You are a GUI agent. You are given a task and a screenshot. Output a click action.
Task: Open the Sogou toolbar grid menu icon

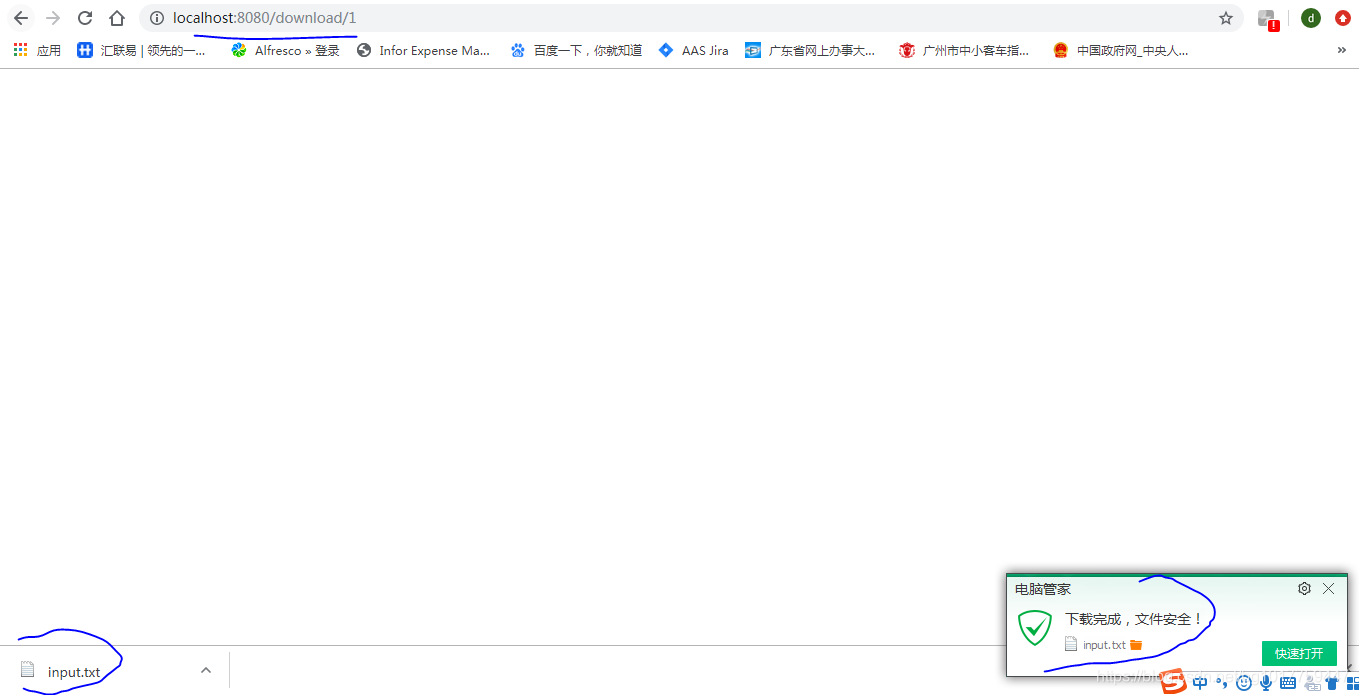click(x=1353, y=682)
